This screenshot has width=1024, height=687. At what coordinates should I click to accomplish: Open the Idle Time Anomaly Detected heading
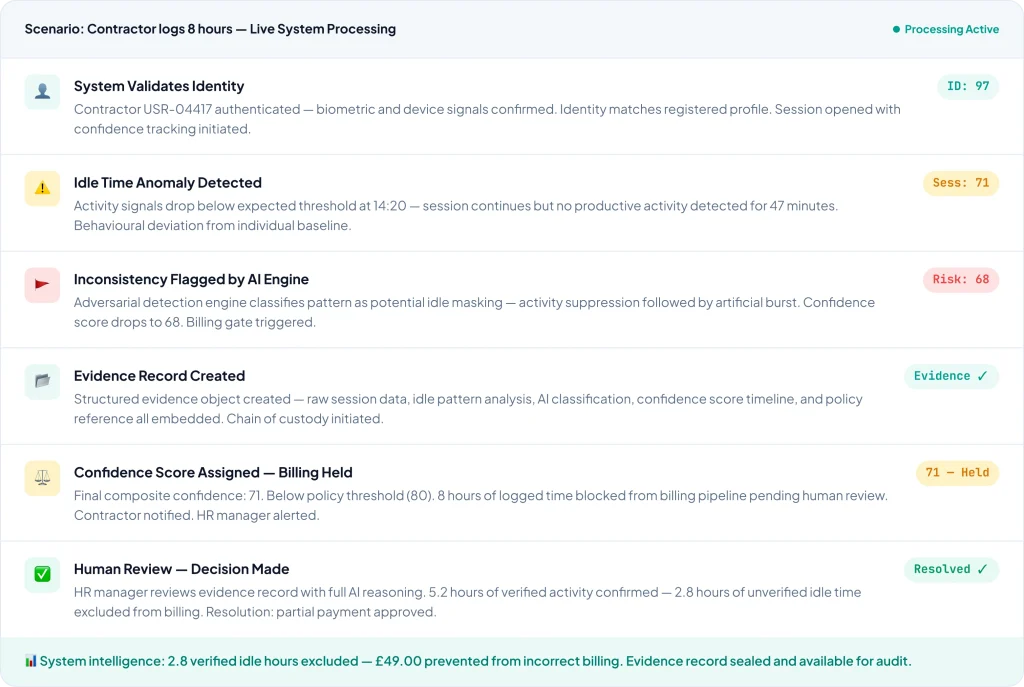[x=168, y=183]
